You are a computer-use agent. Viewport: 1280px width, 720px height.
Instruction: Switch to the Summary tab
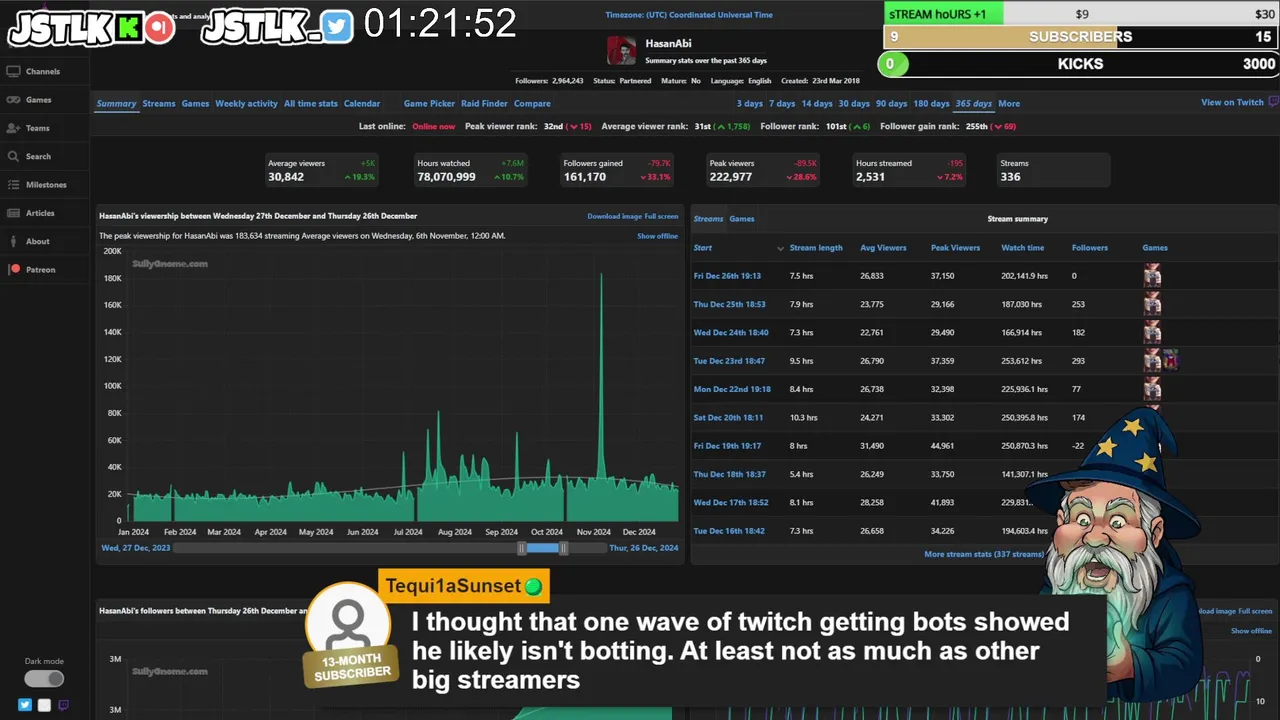tap(116, 103)
